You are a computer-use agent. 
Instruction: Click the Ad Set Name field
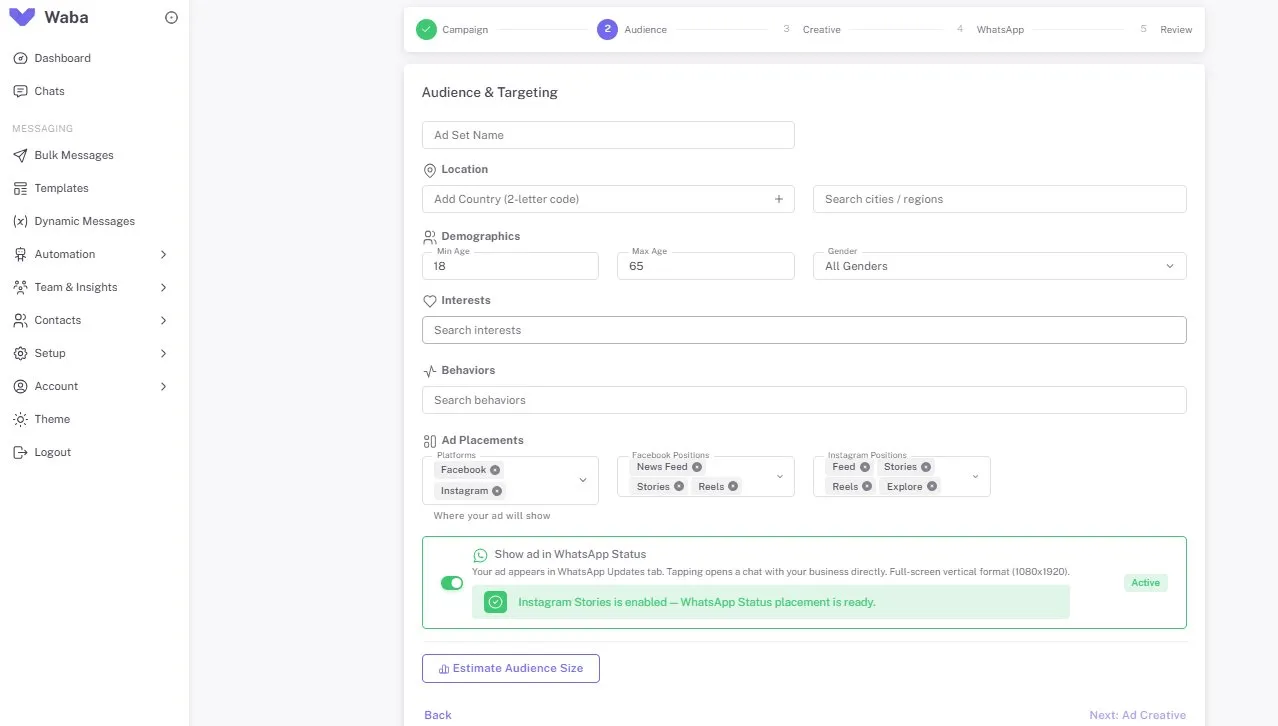click(608, 135)
